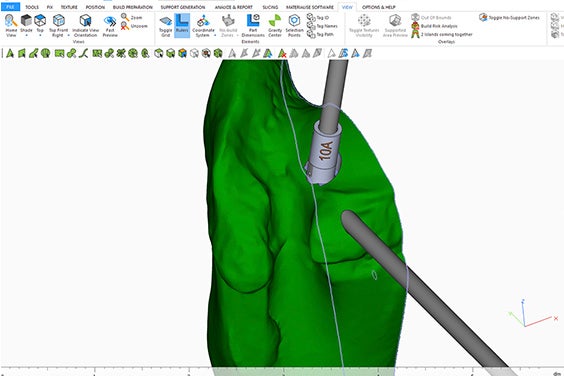The image size is (564, 376).
Task: Open the TOOLS ribbon tab
Action: [32, 7]
